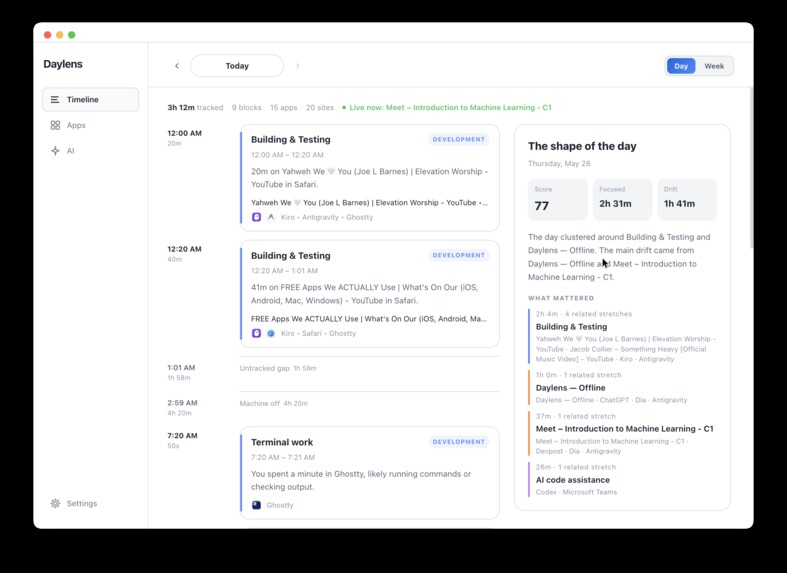Open the AI section in sidebar
787x573 pixels.
(x=90, y=151)
